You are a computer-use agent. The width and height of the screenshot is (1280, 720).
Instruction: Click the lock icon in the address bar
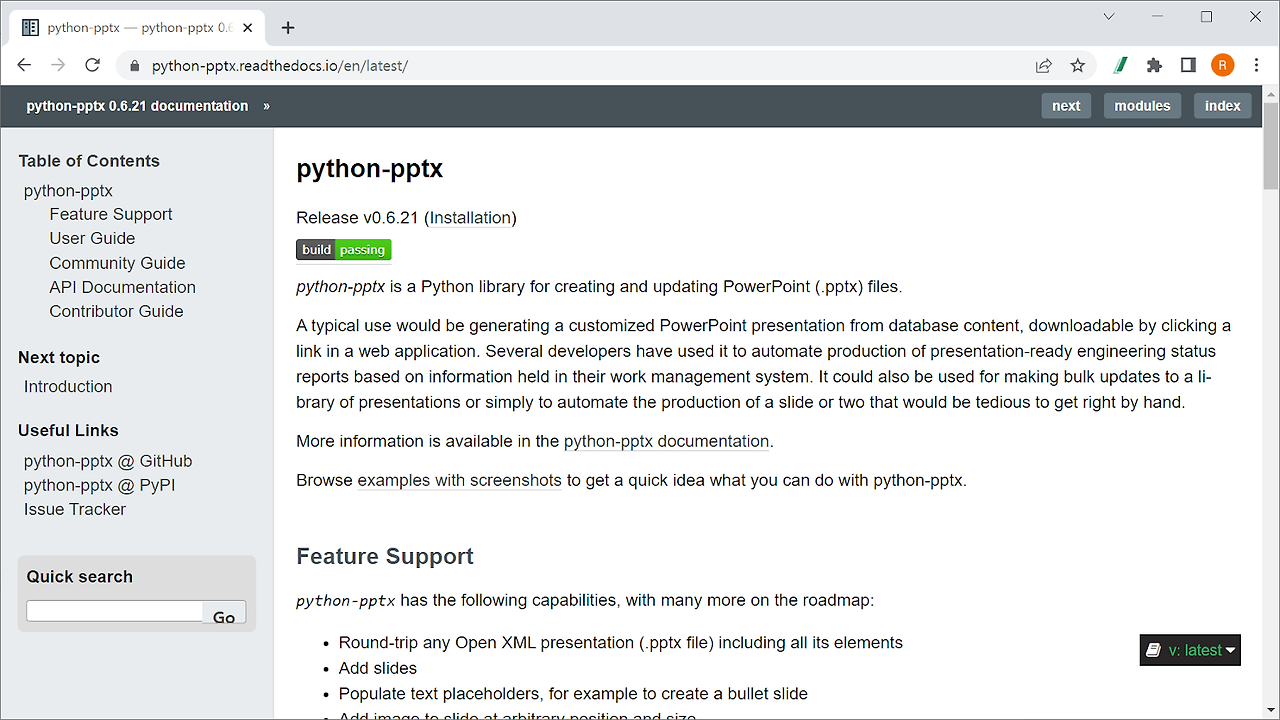point(135,66)
